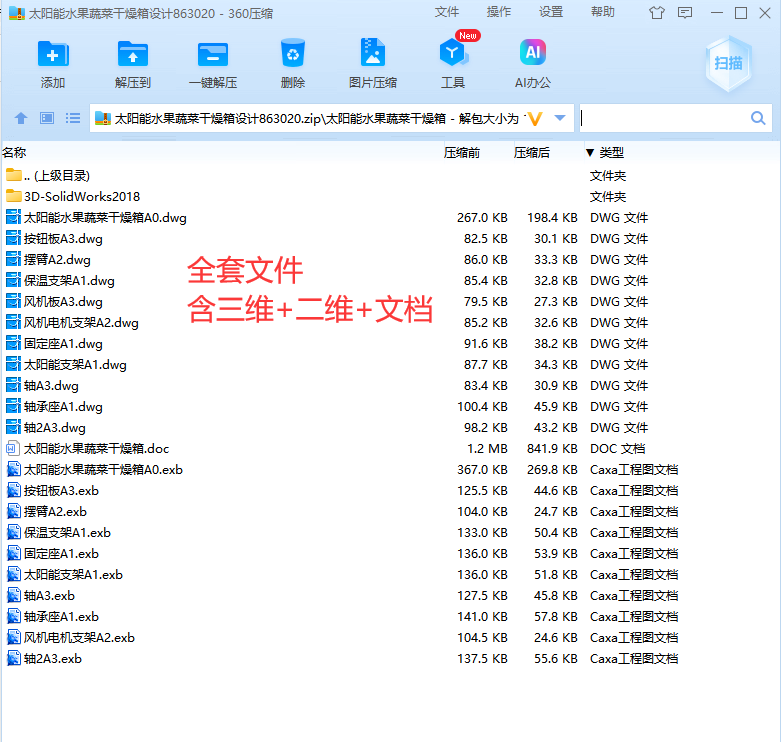The image size is (781, 742).
Task: Click the 198.4 KB compressed size
Action: [x=552, y=218]
